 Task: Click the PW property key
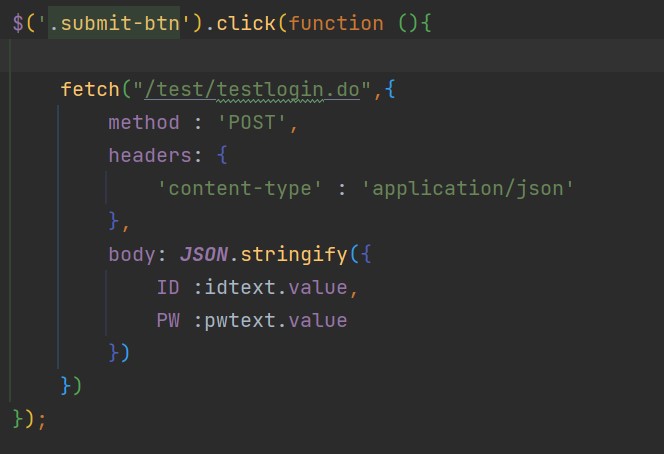(168, 321)
